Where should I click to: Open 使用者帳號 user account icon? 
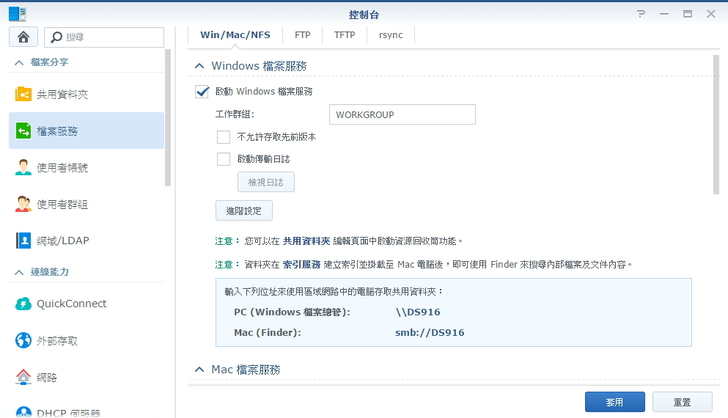tap(23, 167)
